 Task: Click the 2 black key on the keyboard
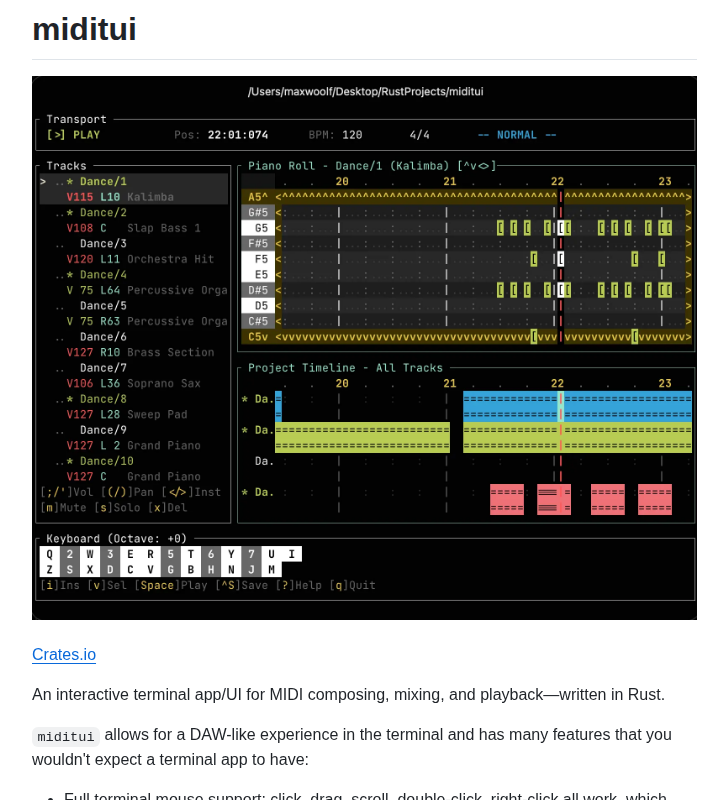point(70,555)
